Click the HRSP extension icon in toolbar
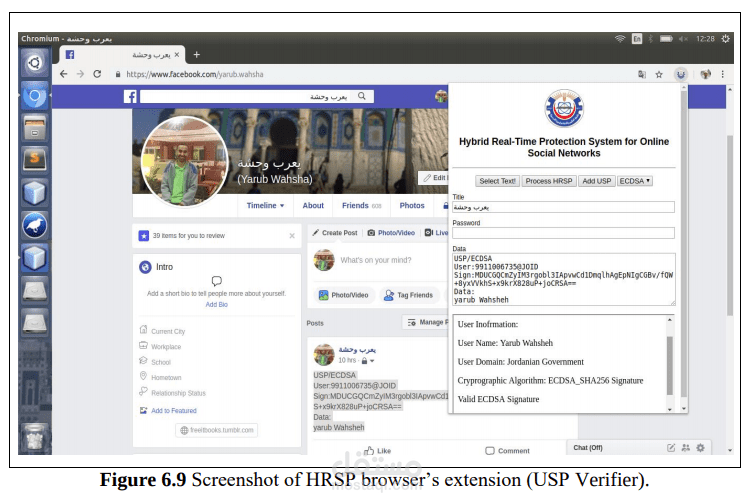 point(681,75)
